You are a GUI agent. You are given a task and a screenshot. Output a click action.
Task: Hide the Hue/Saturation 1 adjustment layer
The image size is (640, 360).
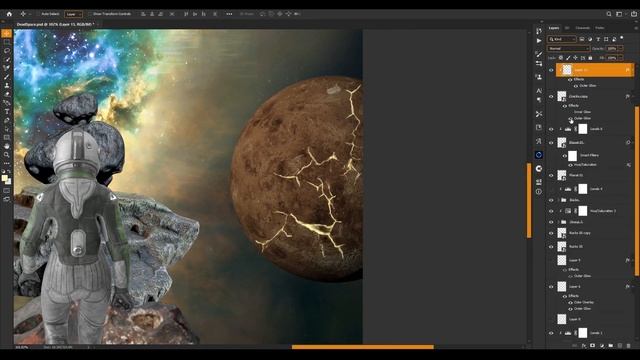click(x=551, y=211)
